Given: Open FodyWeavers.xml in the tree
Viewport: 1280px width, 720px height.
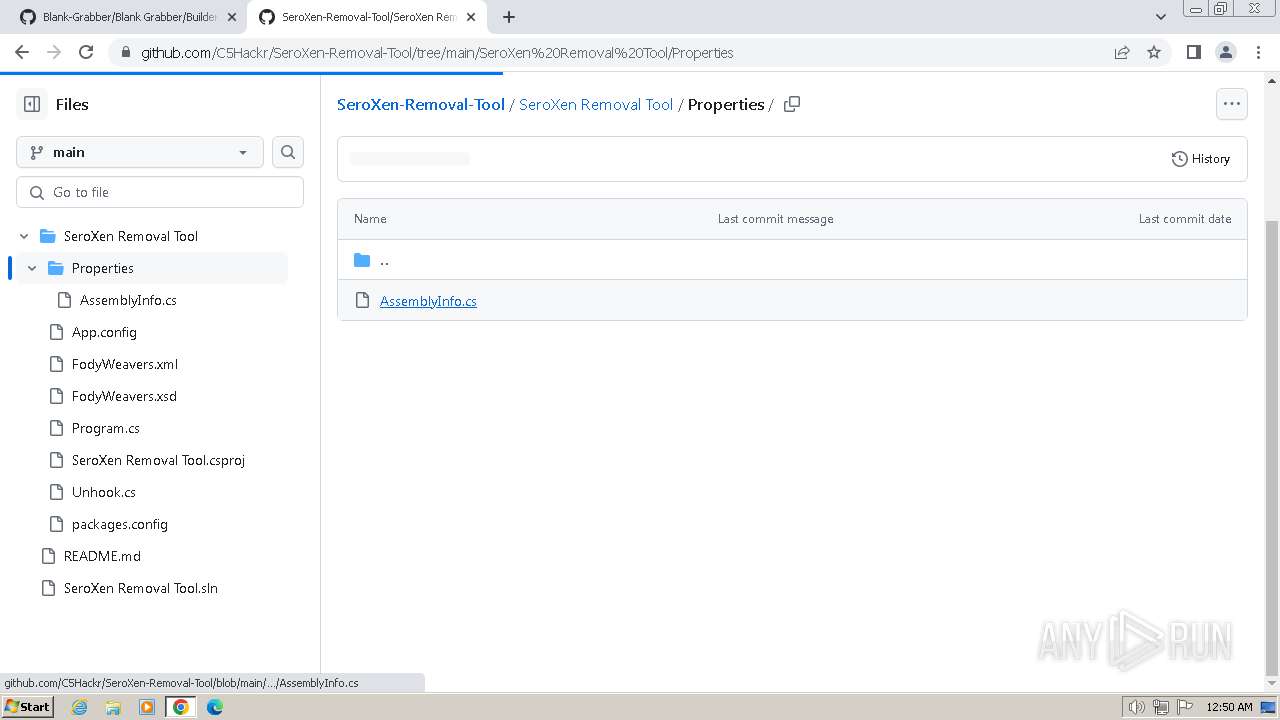Looking at the screenshot, I should tap(125, 364).
